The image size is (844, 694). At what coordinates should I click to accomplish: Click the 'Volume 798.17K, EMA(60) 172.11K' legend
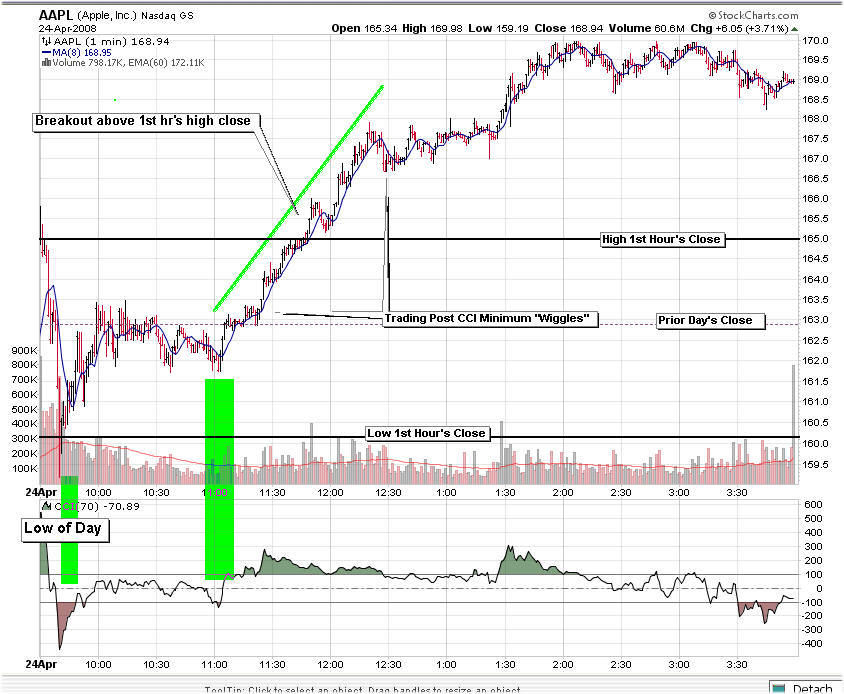[128, 62]
